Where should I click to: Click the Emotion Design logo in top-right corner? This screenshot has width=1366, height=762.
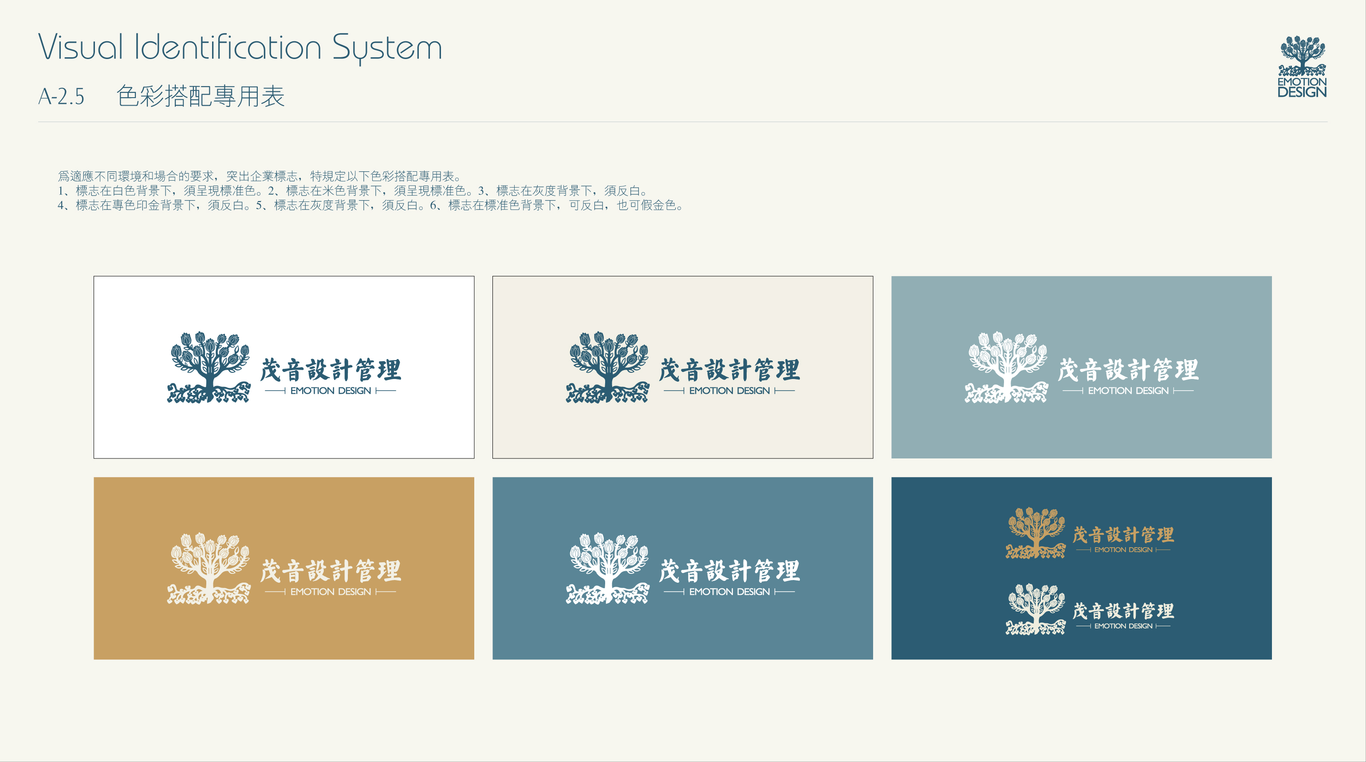click(x=1302, y=66)
